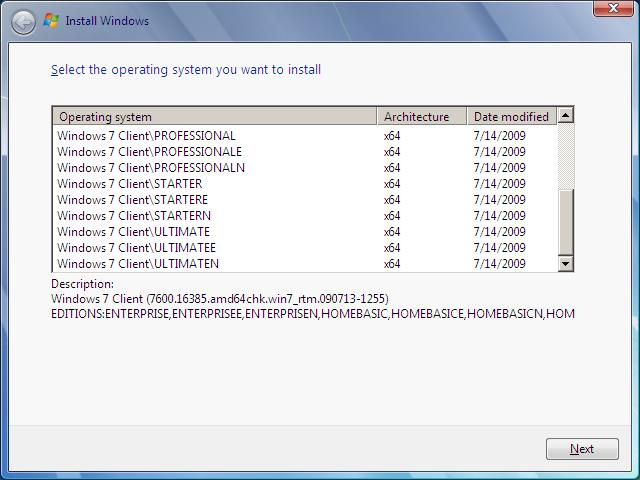Click the 'Select the operating system' heading
640x480 pixels.
[186, 69]
